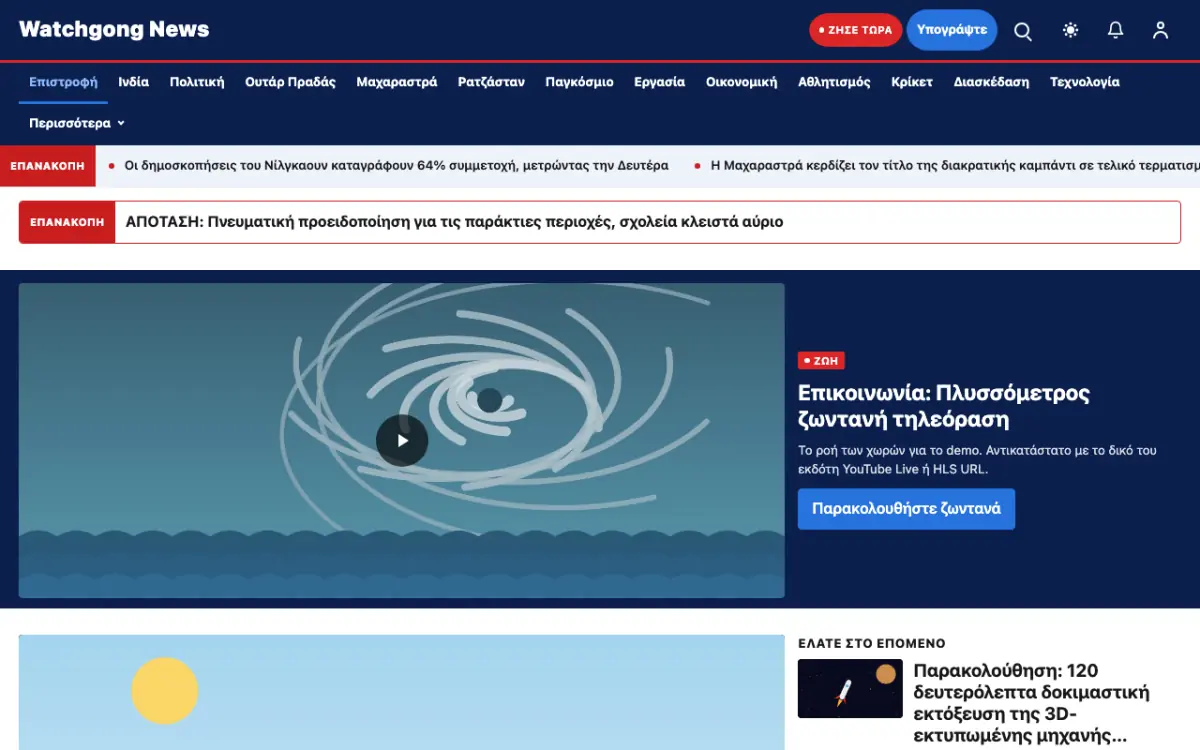Click the Υπογράψτε subscribe button
This screenshot has height=750, width=1200.
pos(952,30)
